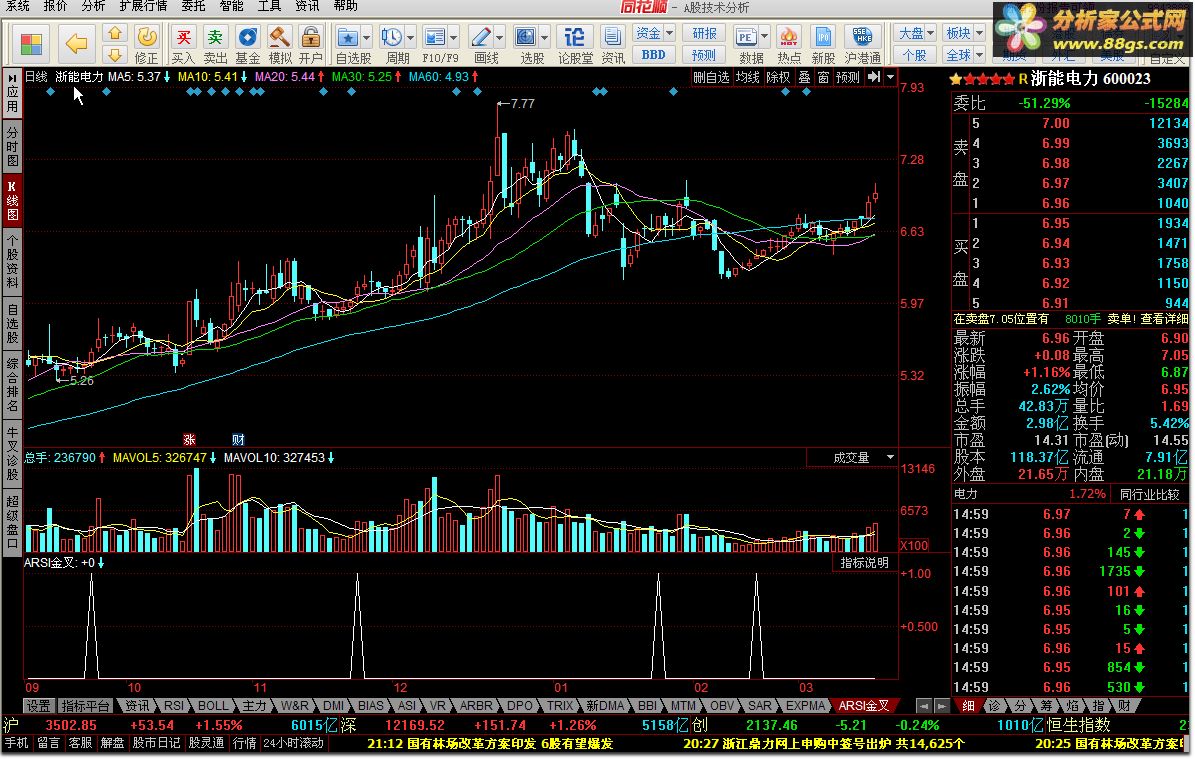The image size is (1195, 759).
Task: Click the page up arrow icon
Action: pyautogui.click(x=114, y=33)
